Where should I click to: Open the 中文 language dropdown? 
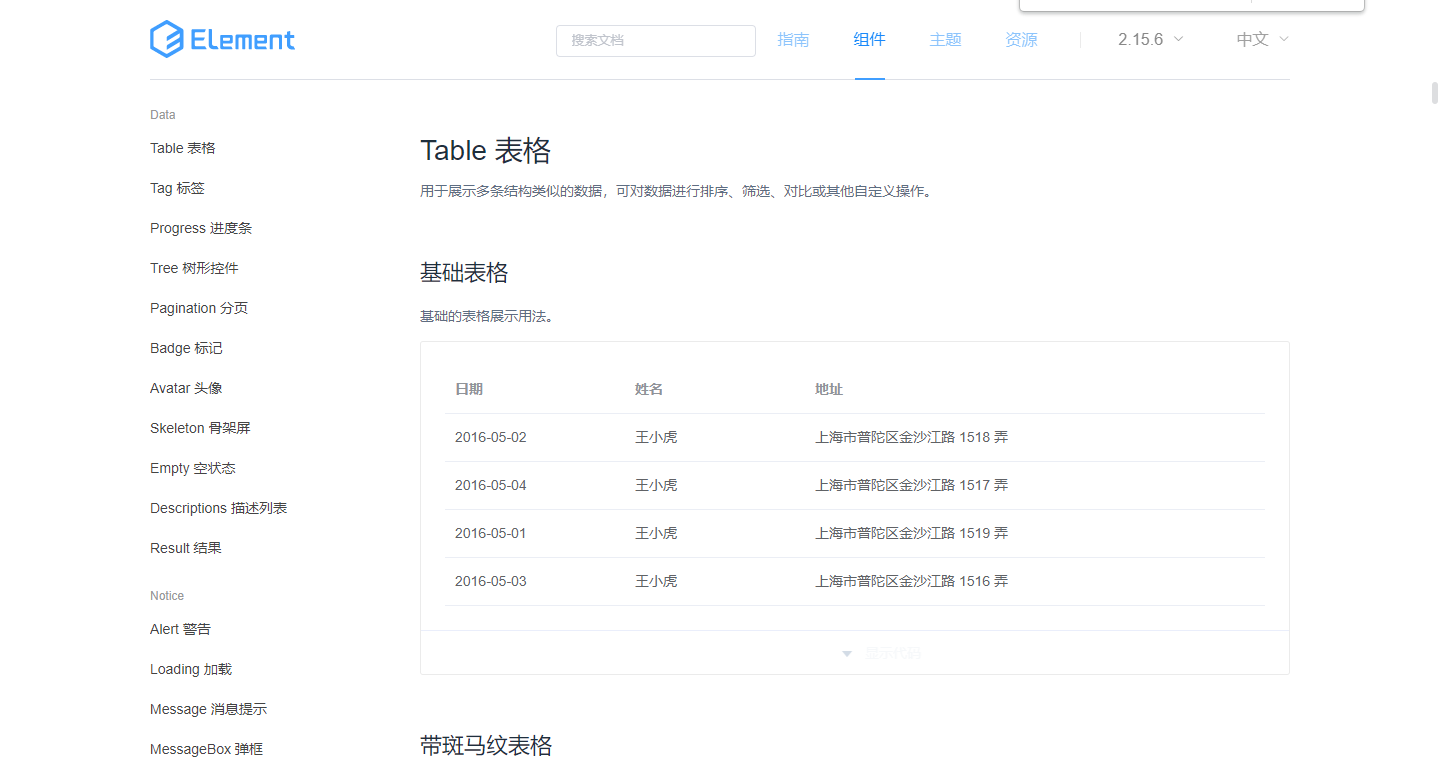pos(1253,39)
